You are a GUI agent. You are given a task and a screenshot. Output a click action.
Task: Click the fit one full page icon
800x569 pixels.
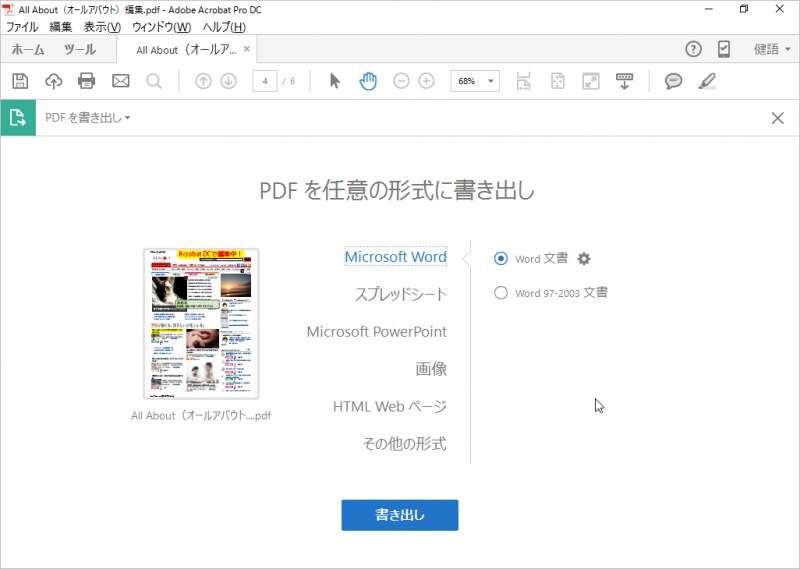pos(558,81)
